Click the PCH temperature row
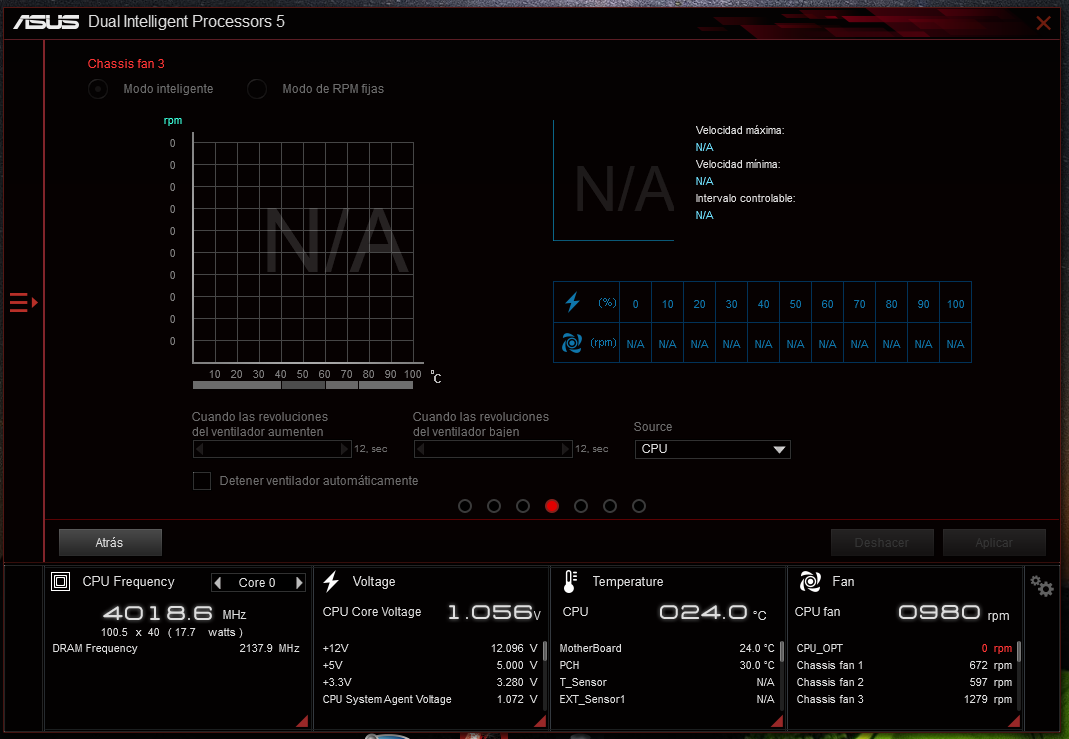 click(667, 665)
